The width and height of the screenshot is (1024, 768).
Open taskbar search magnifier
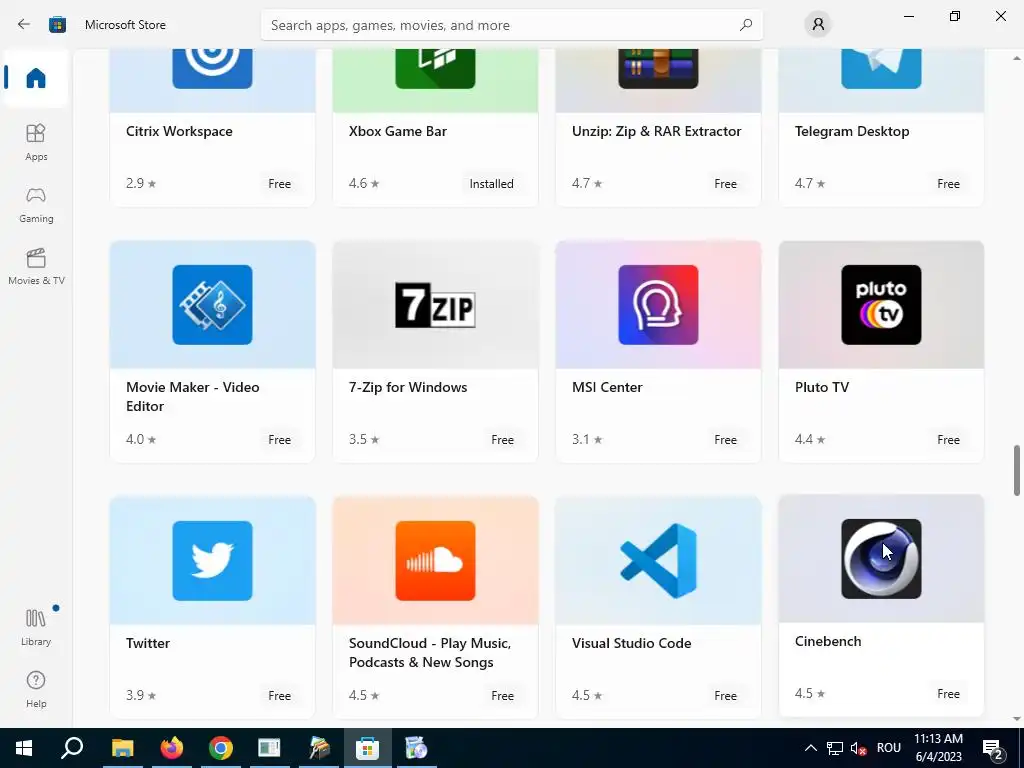tap(72, 748)
